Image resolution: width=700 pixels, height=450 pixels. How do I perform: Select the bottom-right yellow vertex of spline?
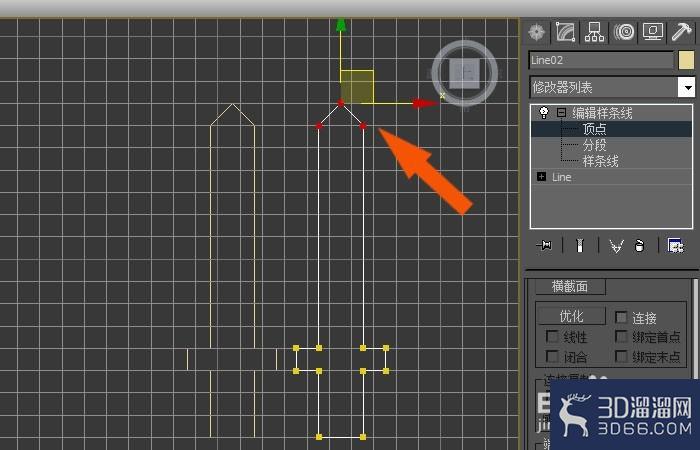[363, 437]
